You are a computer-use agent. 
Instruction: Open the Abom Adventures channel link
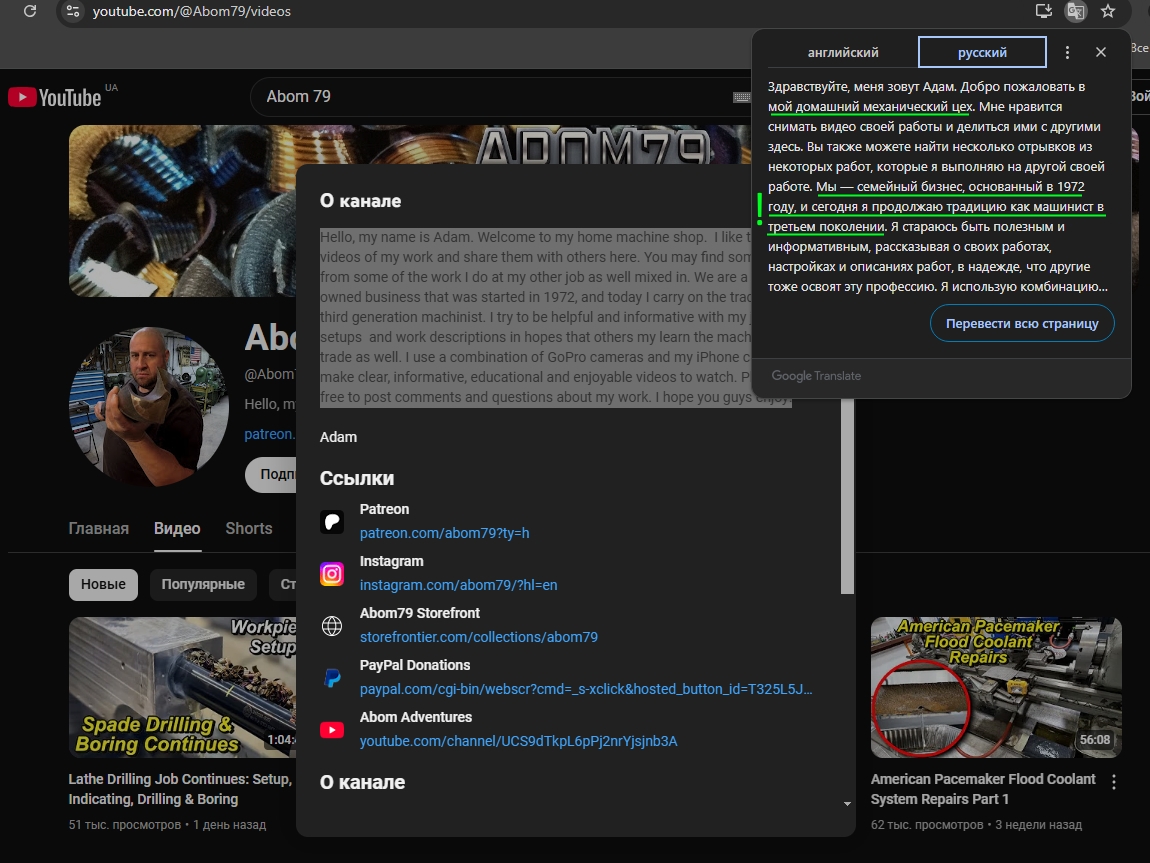coord(518,741)
